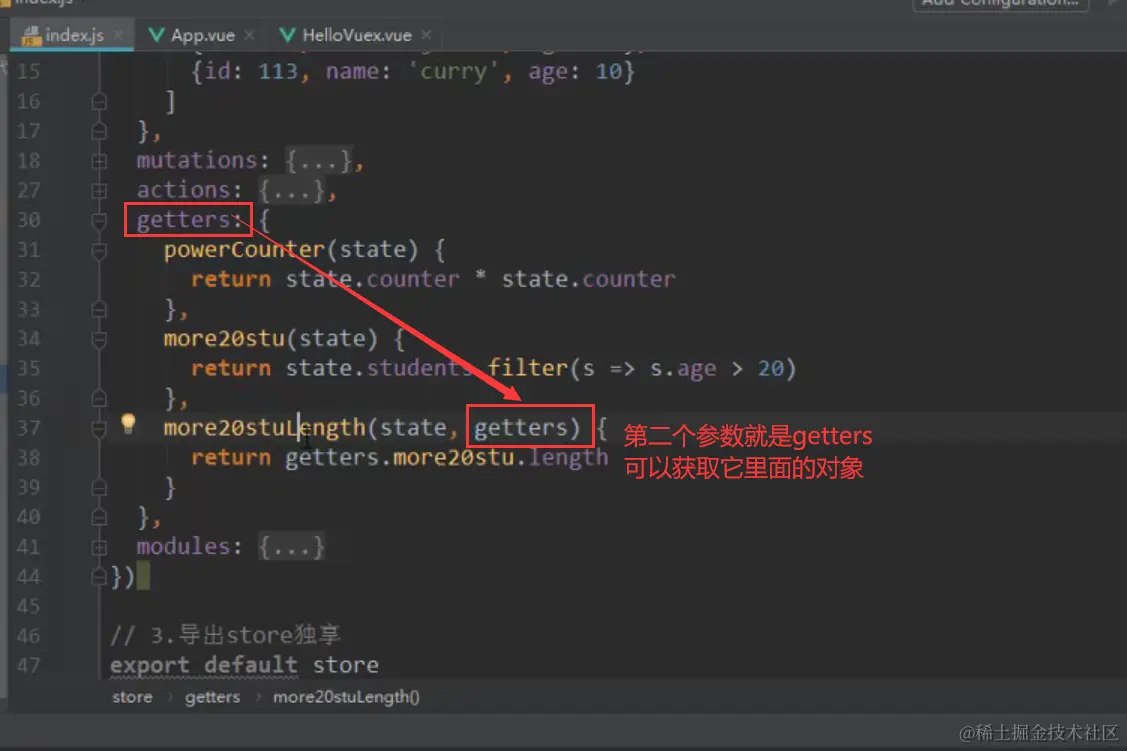Close the index.js tab
This screenshot has height=751, width=1127.
pos(119,34)
